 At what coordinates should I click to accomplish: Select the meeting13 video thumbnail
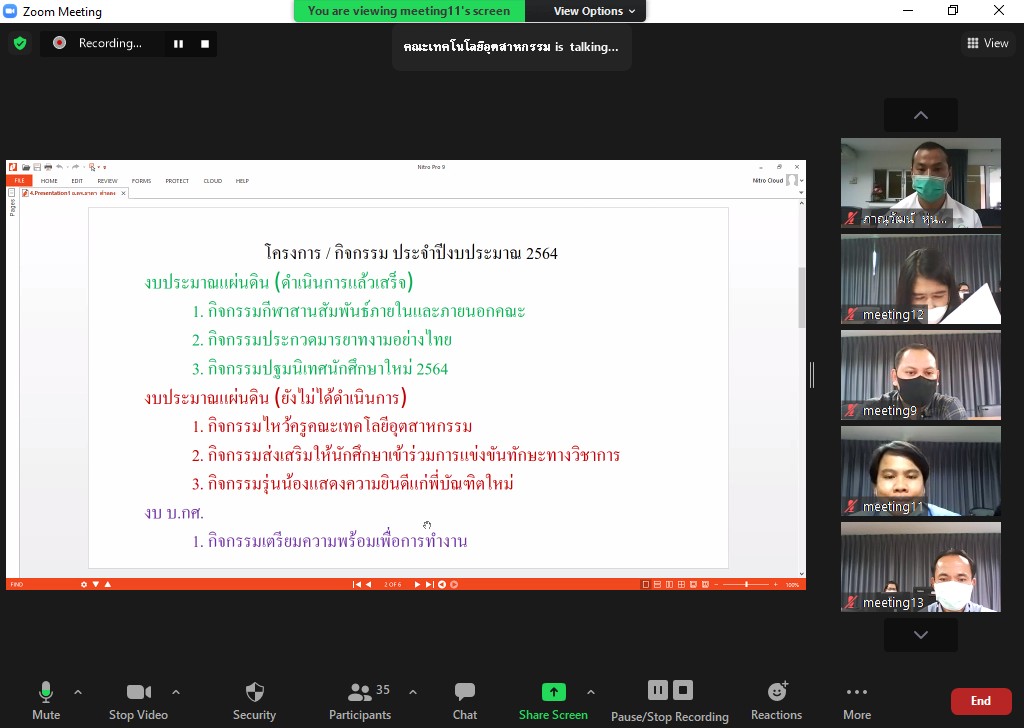(921, 567)
